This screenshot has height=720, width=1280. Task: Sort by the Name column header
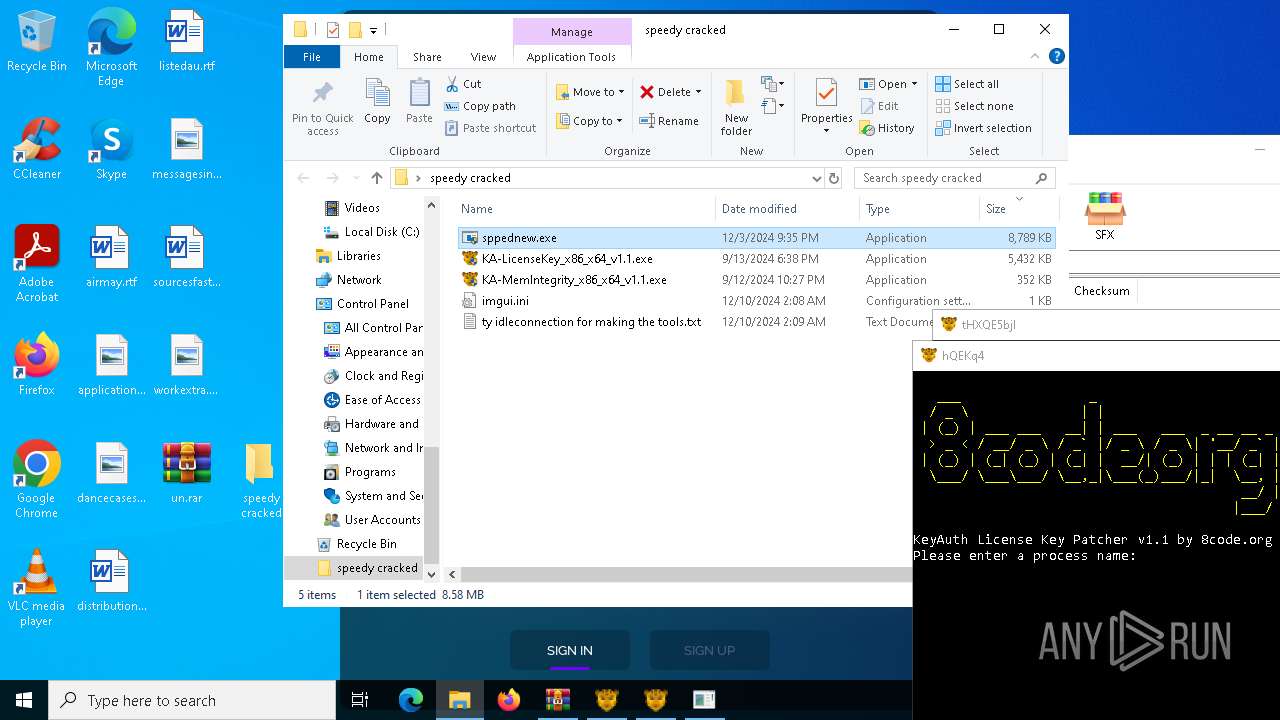[586, 209]
